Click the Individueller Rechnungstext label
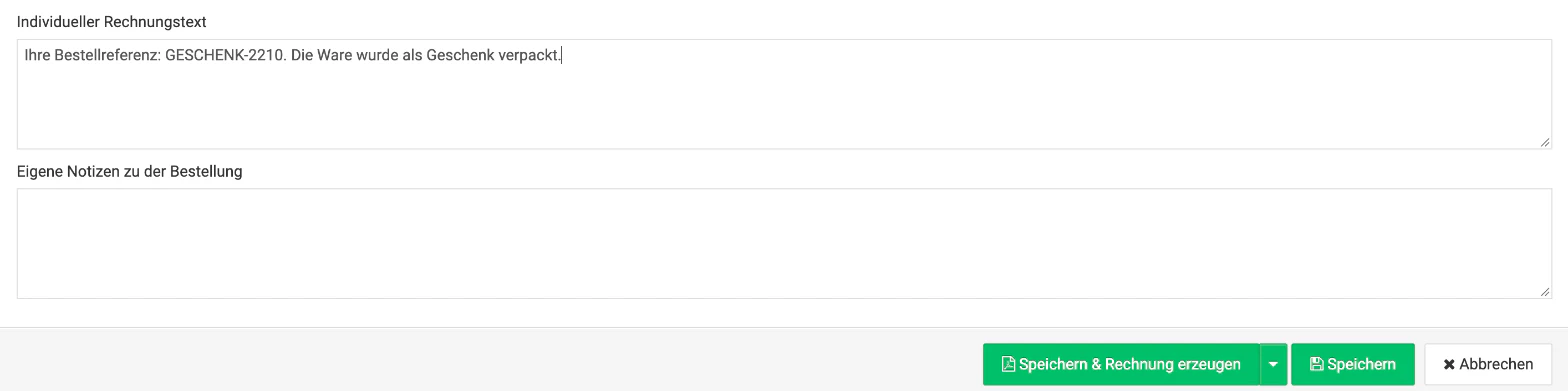This screenshot has width=1568, height=391. coord(112,21)
